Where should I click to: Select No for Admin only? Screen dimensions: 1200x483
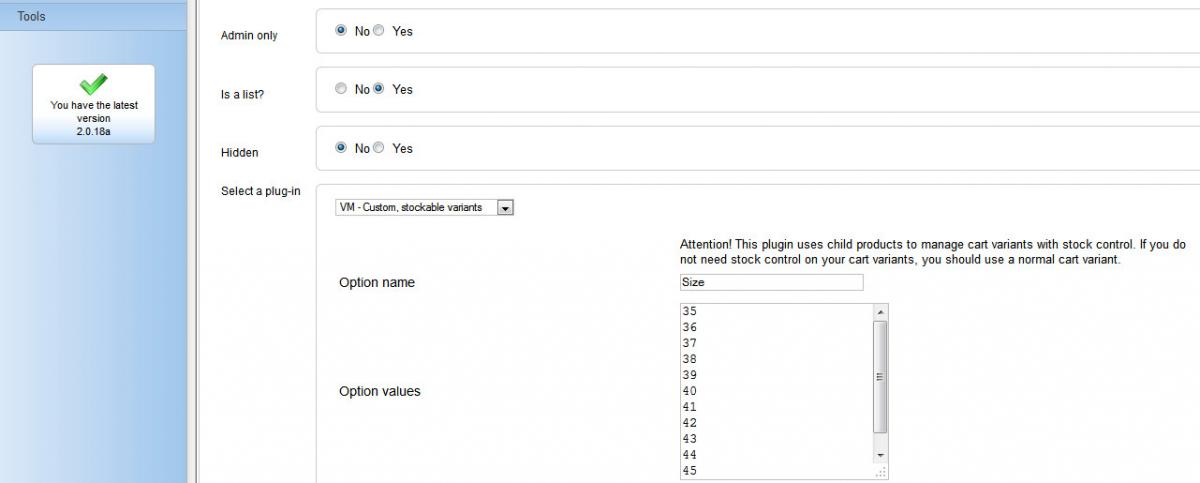(341, 31)
